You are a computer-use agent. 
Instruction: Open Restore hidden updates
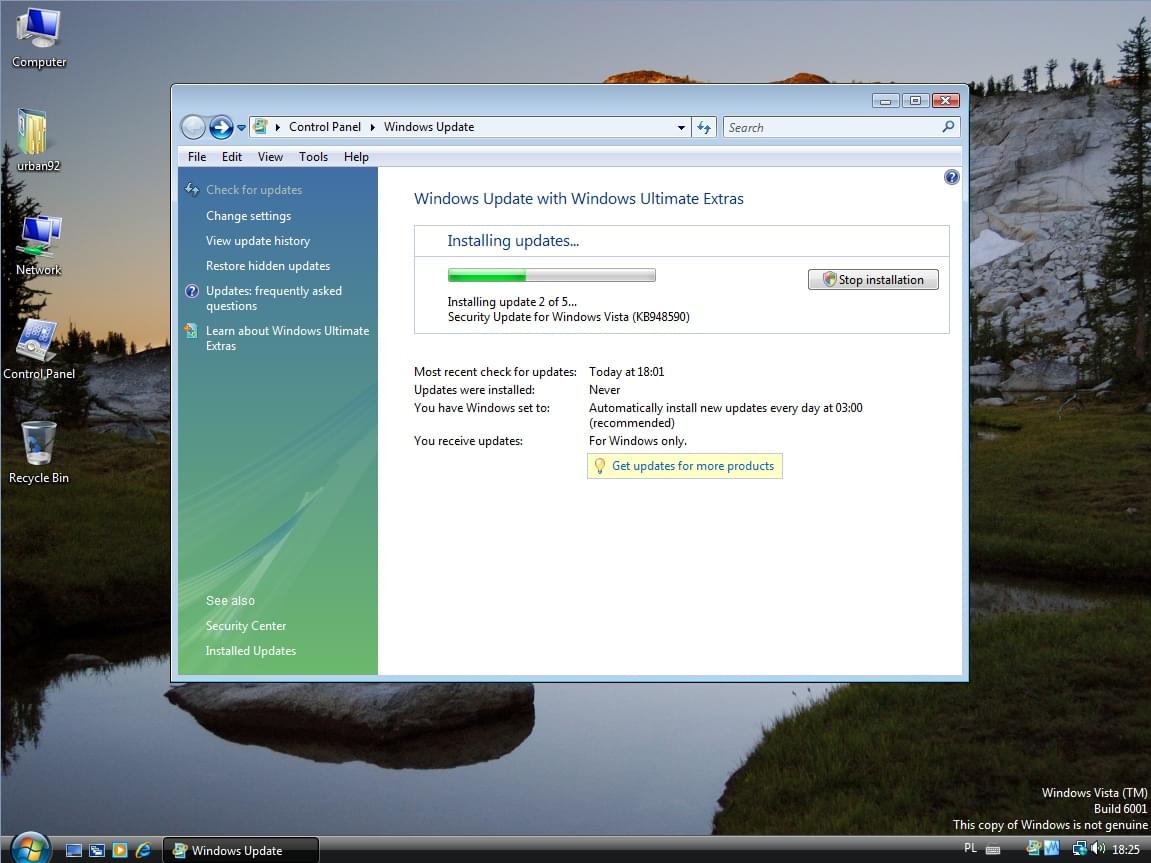[x=268, y=266]
